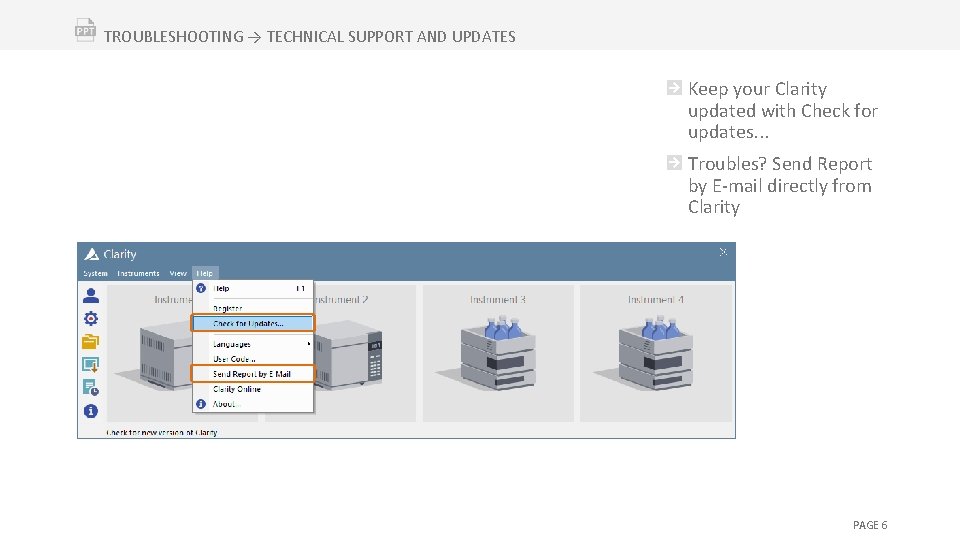This screenshot has height=540, width=960.
Task: Click the yellow folders icon in sidebar
Action: tap(91, 342)
